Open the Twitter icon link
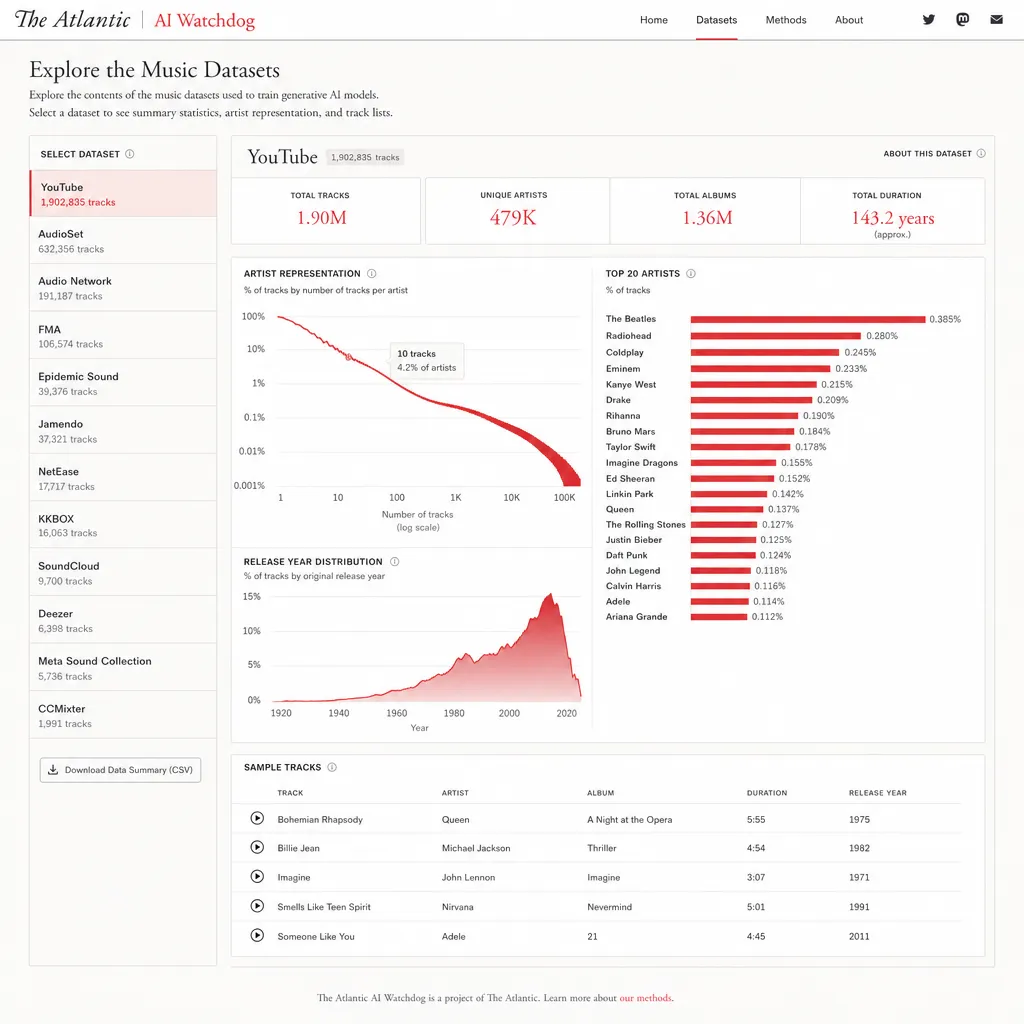1024x1024 pixels. click(929, 20)
